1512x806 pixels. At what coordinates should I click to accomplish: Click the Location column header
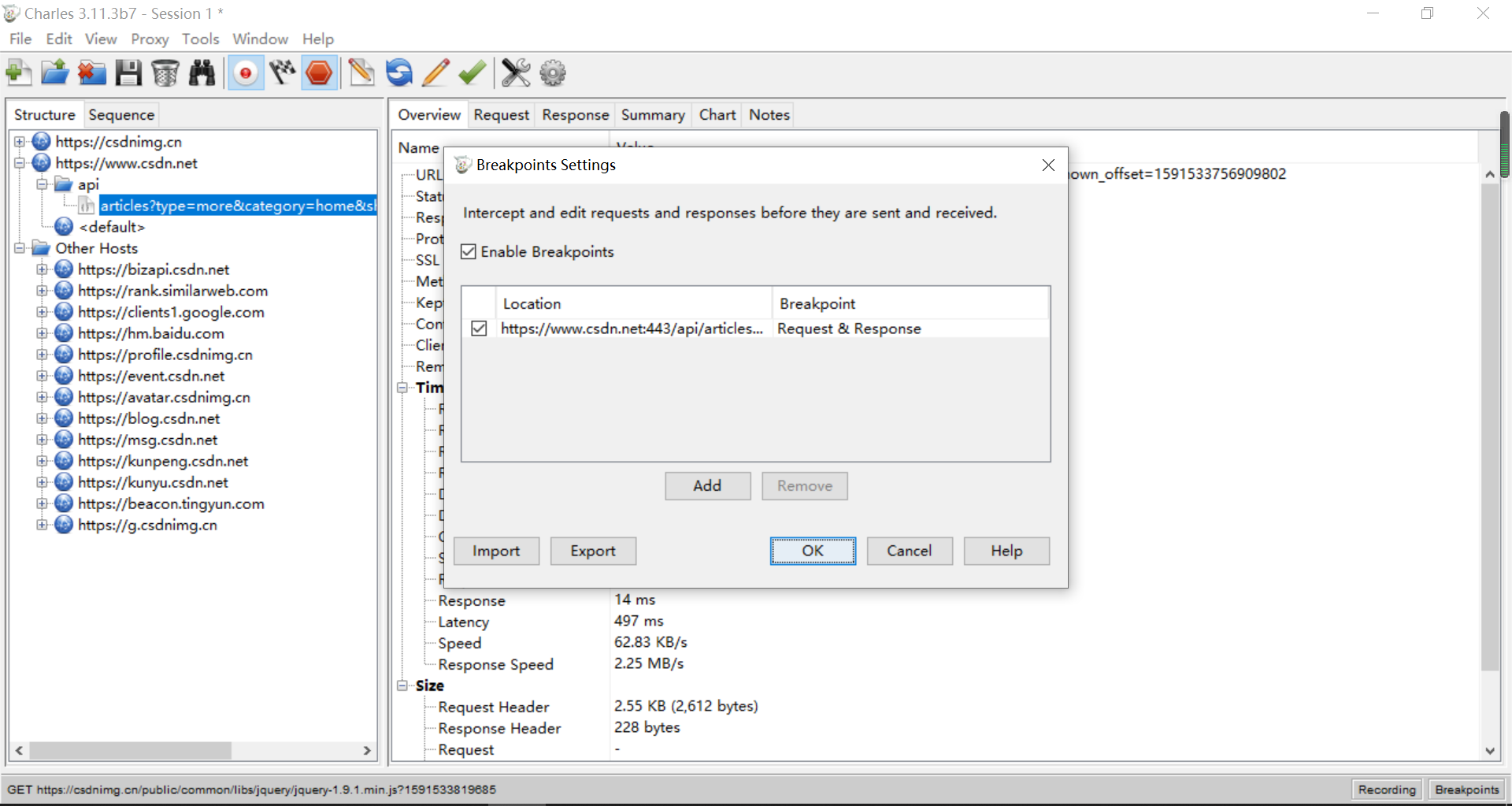click(633, 303)
